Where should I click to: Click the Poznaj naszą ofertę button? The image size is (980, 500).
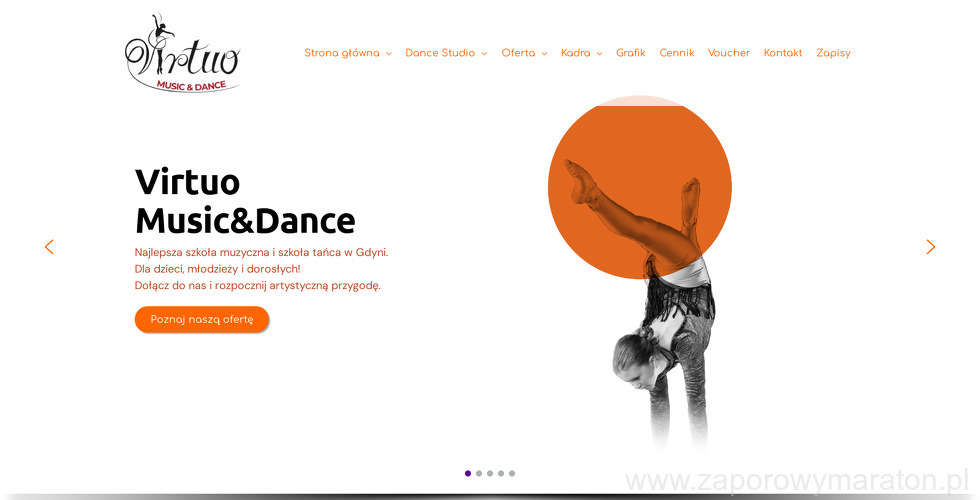[x=202, y=319]
